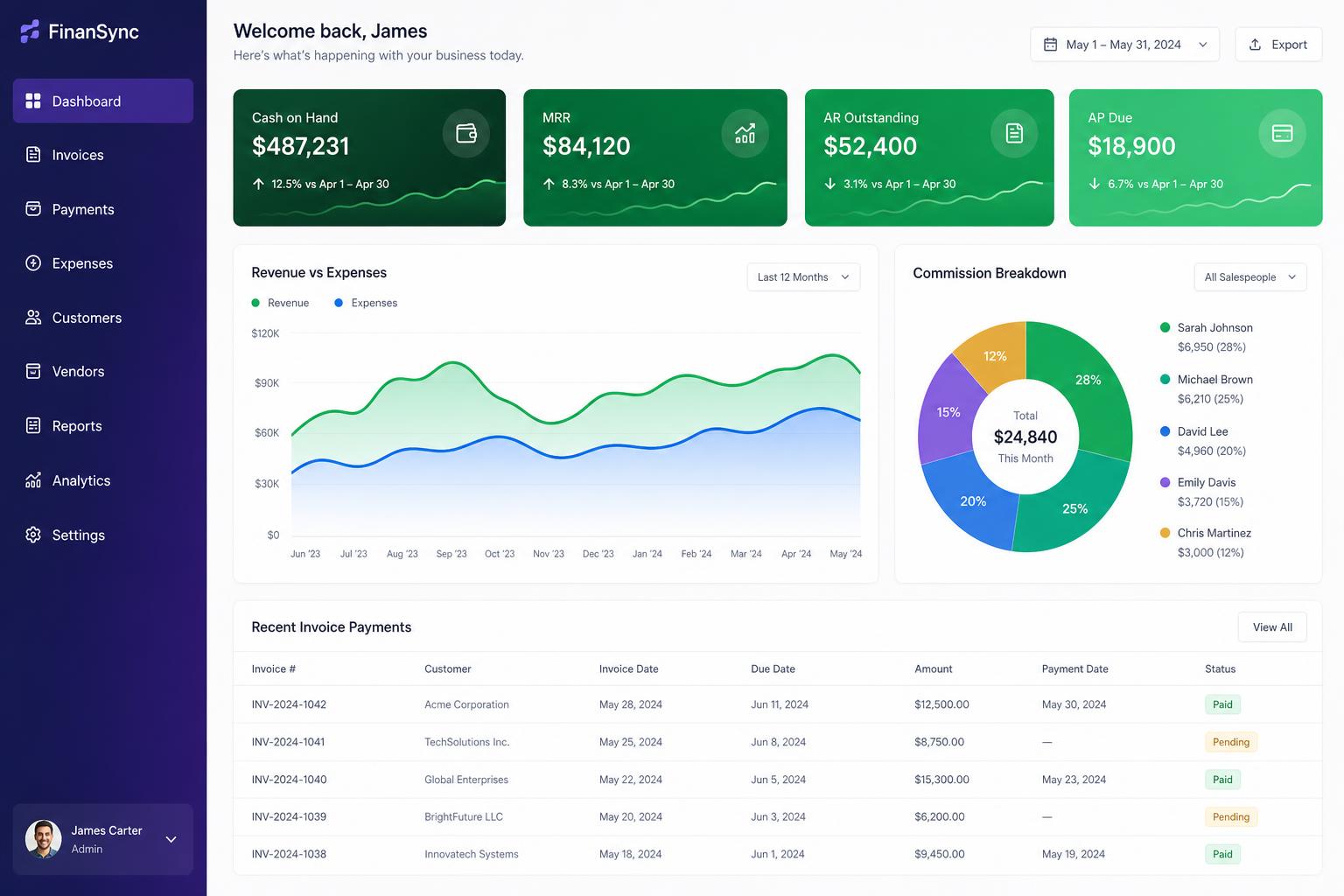Viewport: 1344px width, 896px height.
Task: Click customer name Global Enterprises
Action: point(466,780)
